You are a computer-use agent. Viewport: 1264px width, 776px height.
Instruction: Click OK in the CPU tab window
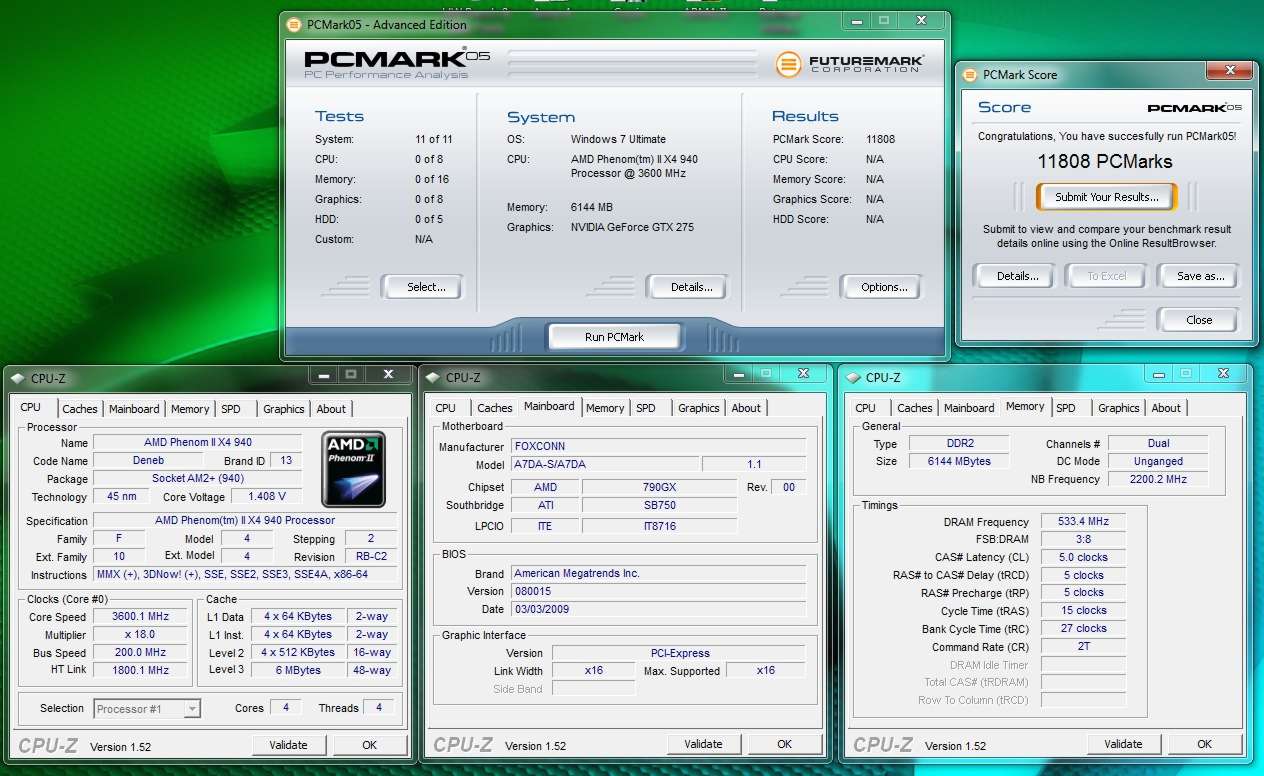pos(369,745)
